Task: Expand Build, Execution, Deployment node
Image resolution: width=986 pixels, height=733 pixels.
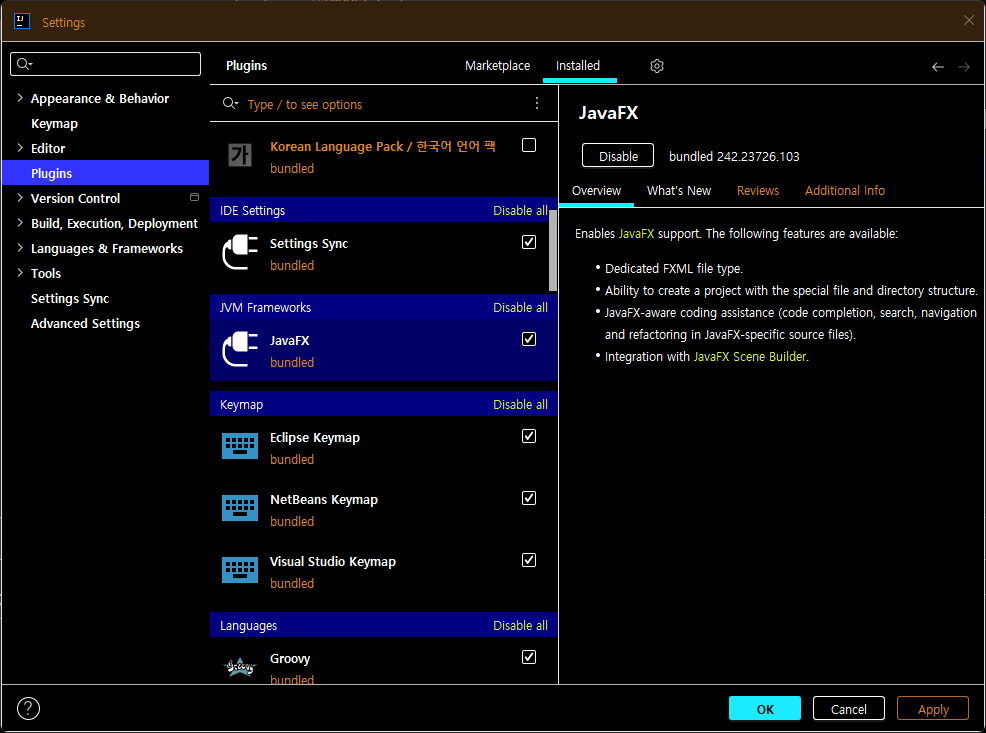Action: (x=19, y=223)
